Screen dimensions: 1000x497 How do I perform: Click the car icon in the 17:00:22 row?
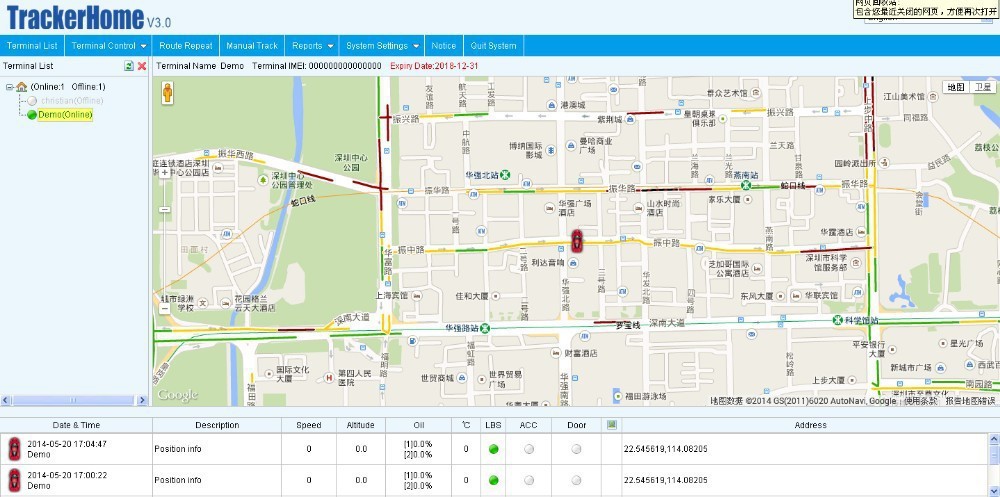point(14,480)
